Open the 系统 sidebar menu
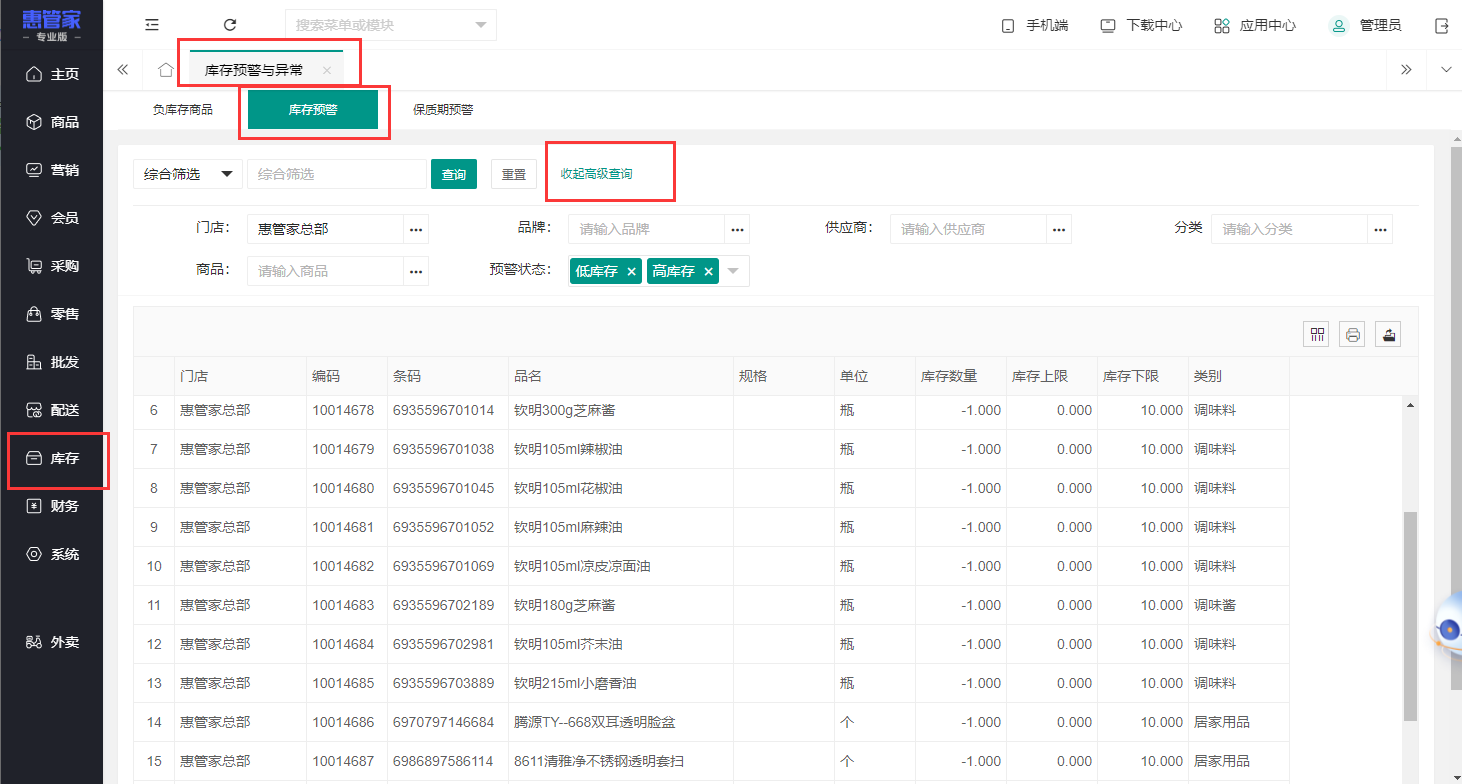 (52, 554)
